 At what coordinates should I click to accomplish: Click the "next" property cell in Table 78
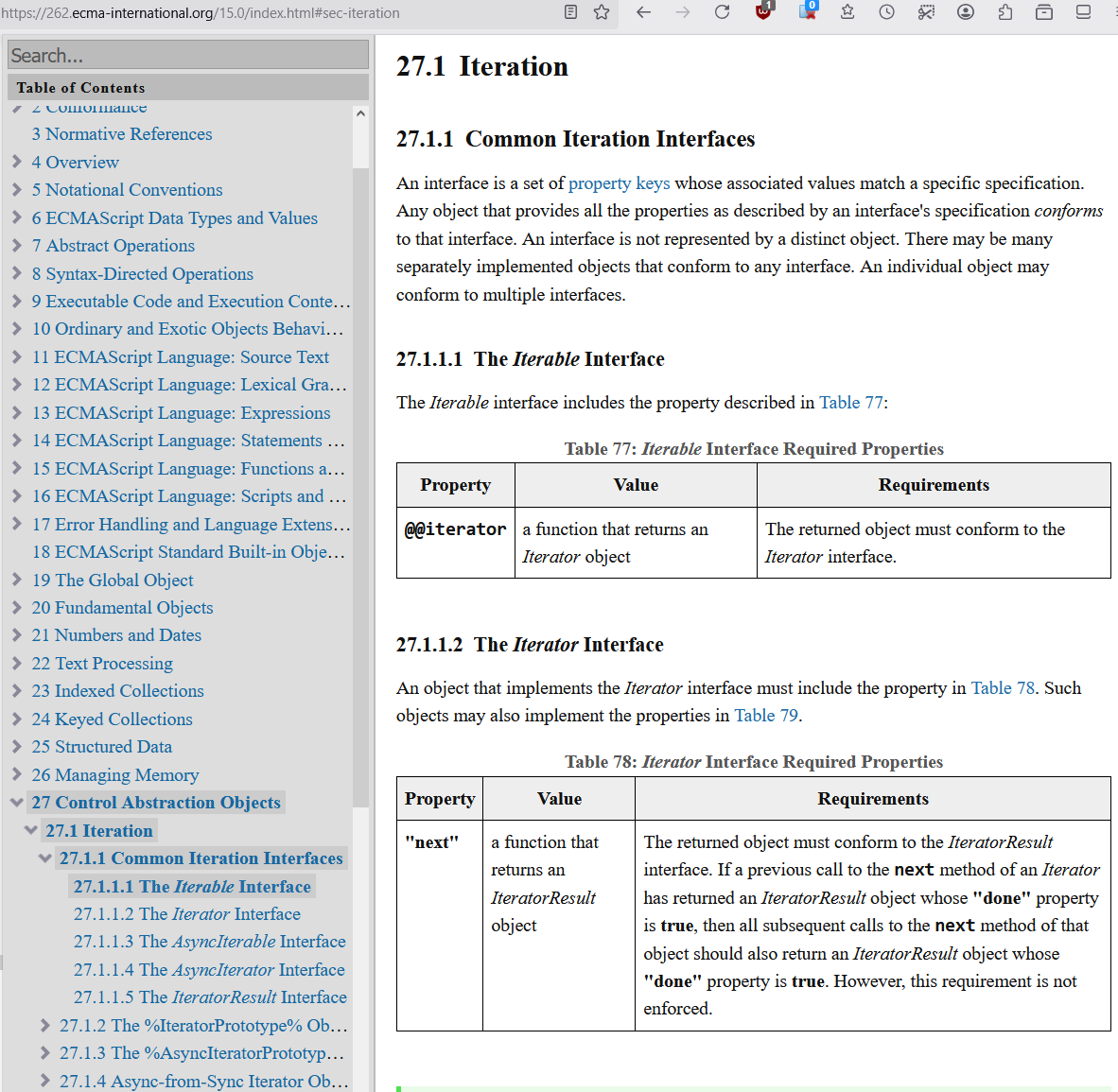pyautogui.click(x=440, y=926)
